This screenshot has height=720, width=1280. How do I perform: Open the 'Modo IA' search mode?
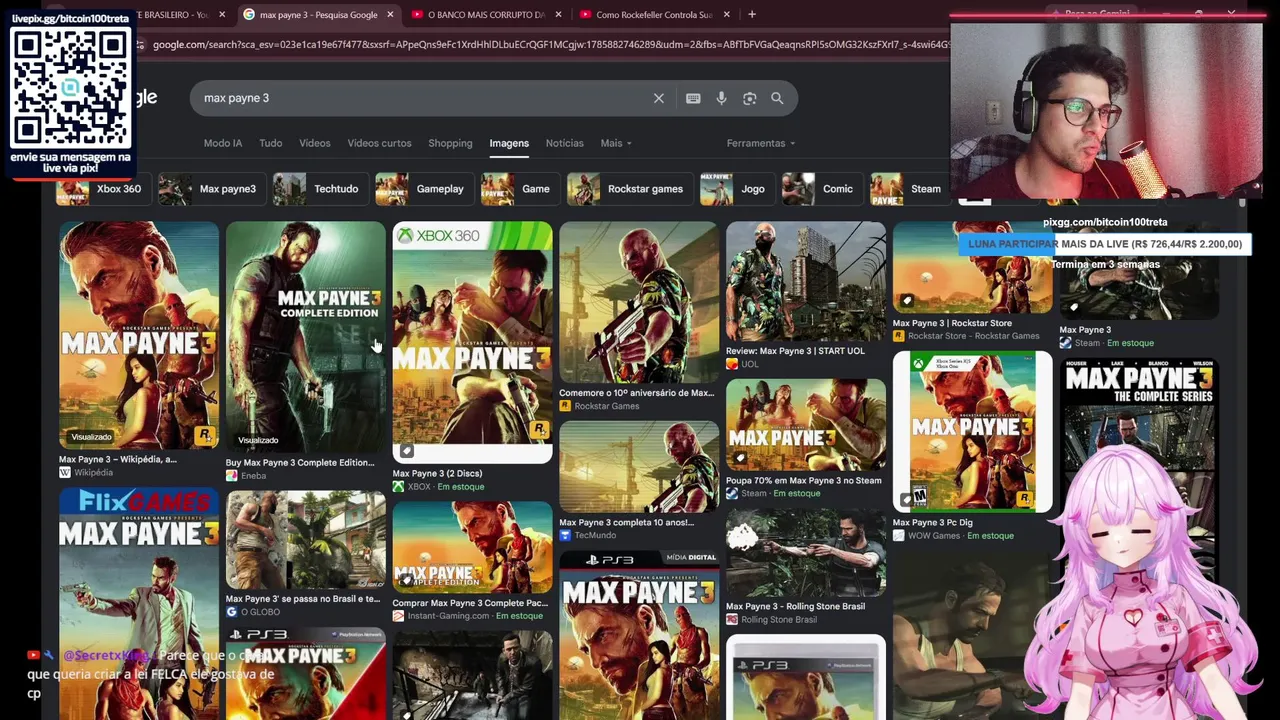223,143
